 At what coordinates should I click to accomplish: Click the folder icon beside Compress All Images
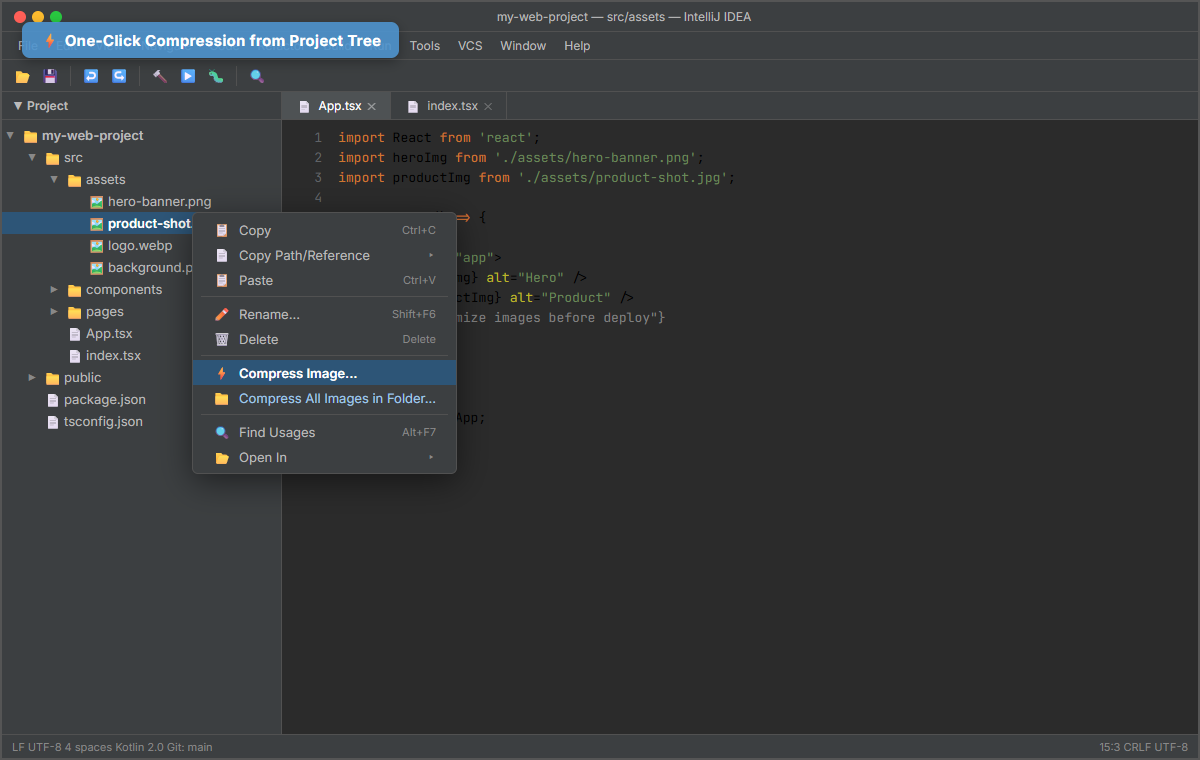point(221,398)
